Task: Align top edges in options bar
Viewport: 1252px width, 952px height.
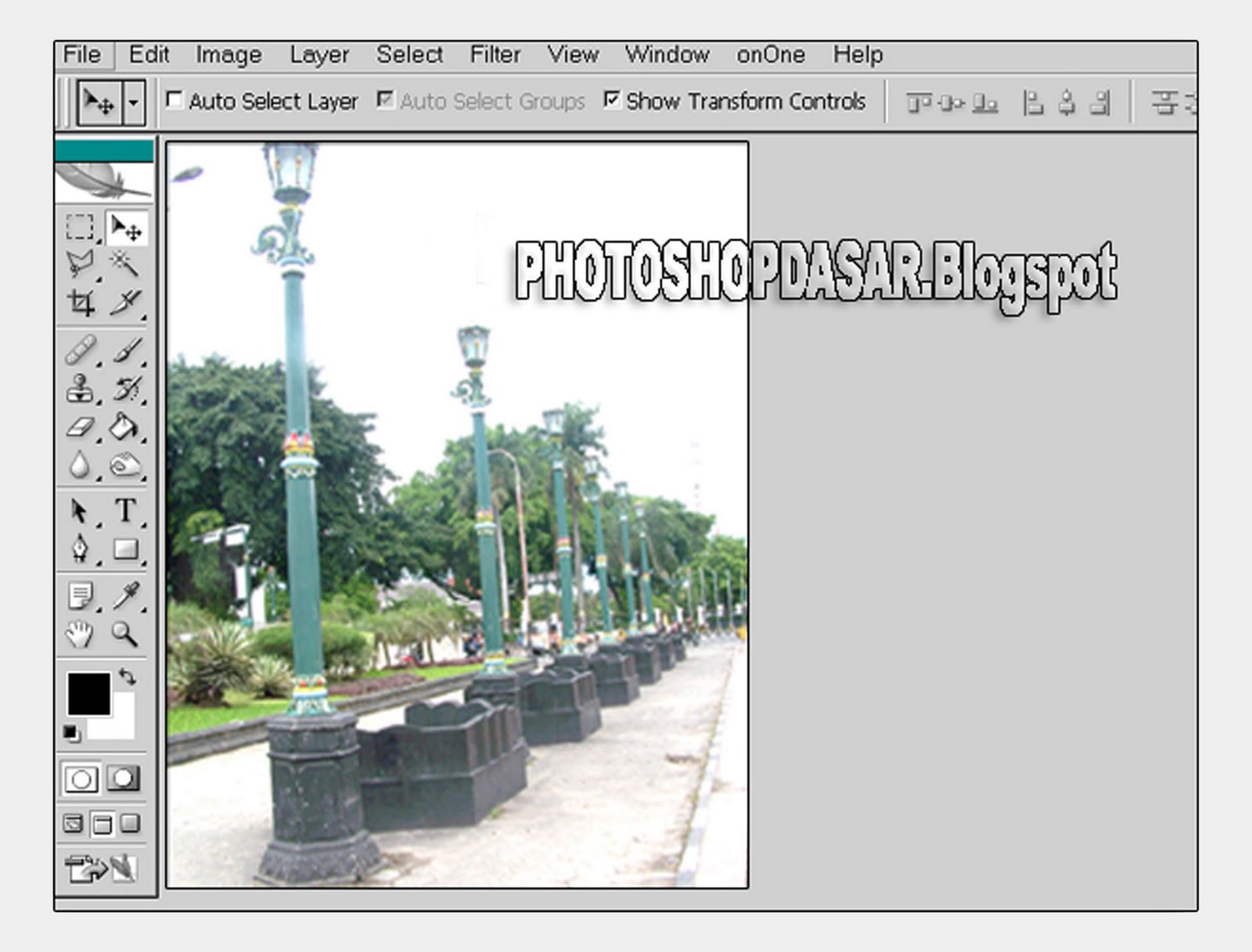Action: click(919, 102)
